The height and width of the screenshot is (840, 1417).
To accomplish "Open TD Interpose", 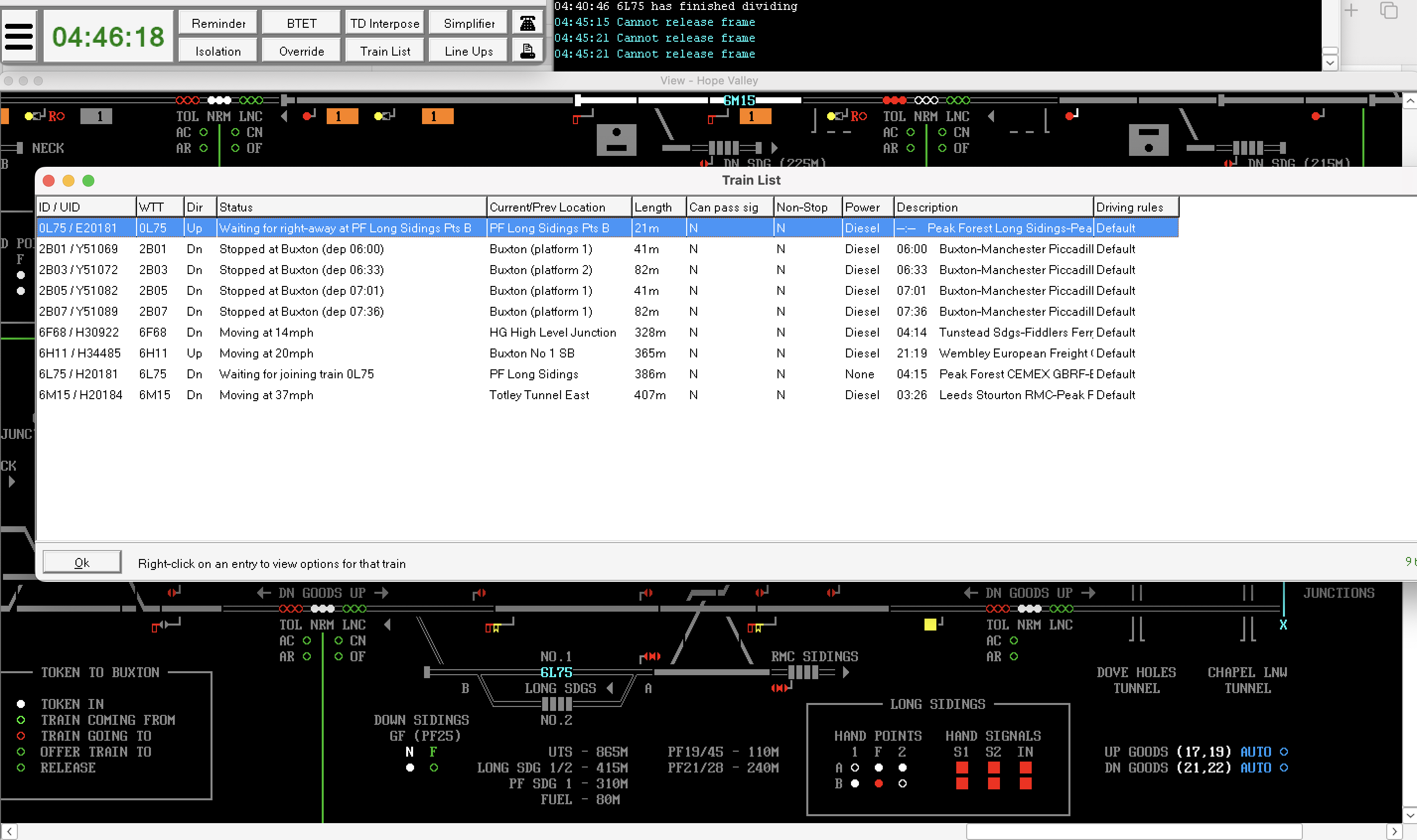I will tap(384, 23).
